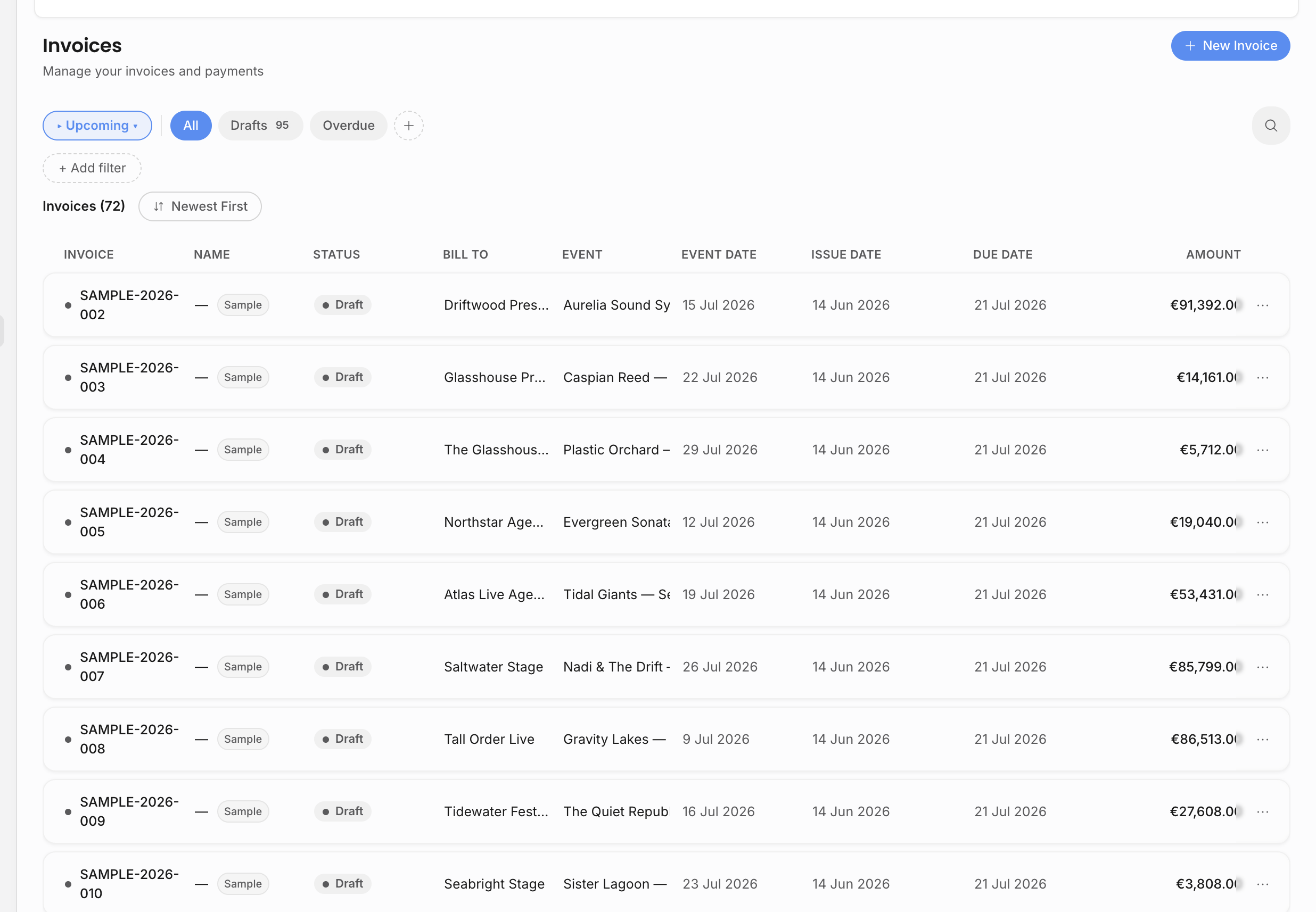
Task: Click the €91,392.00 amount
Action: (x=1205, y=305)
